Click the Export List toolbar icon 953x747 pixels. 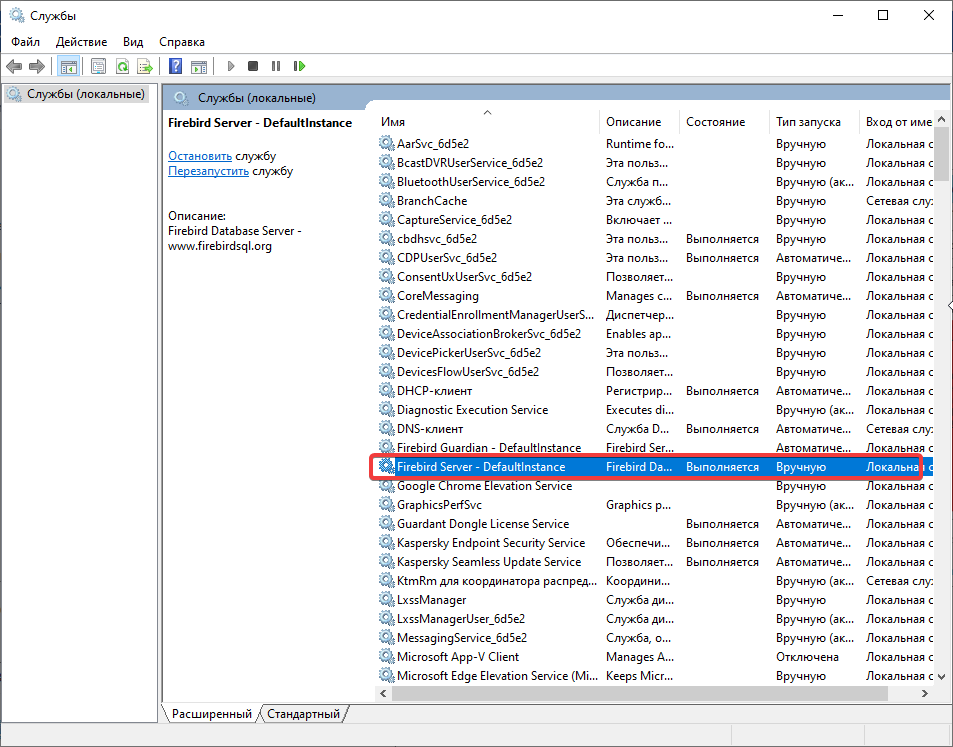pos(144,67)
